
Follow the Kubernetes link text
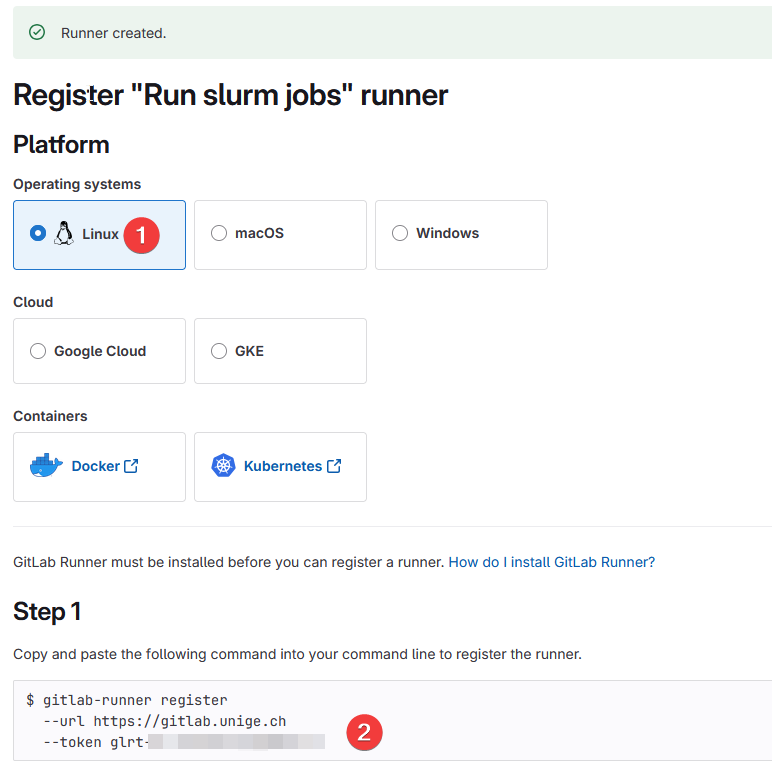[282, 466]
